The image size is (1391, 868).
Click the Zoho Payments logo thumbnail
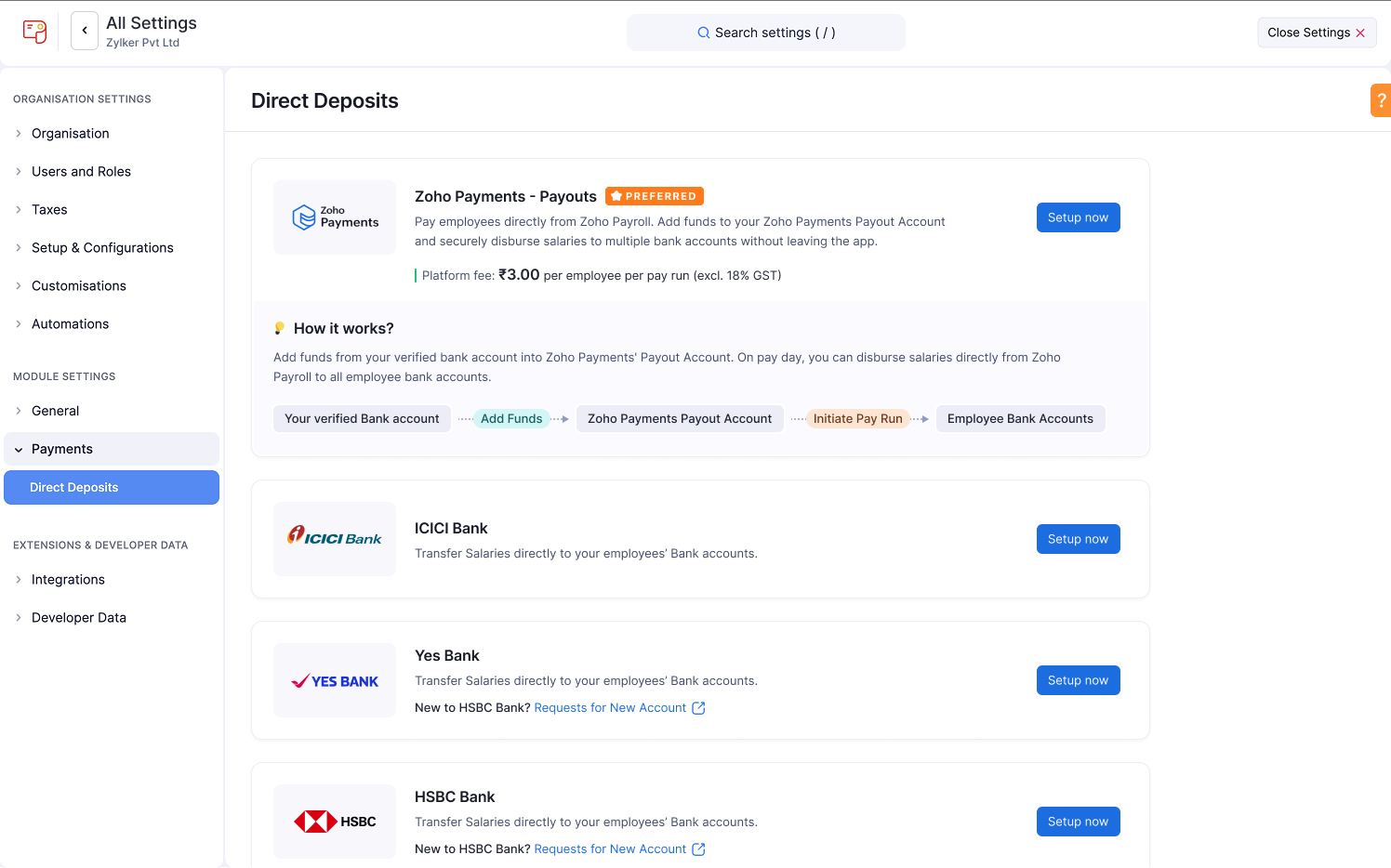(x=335, y=217)
